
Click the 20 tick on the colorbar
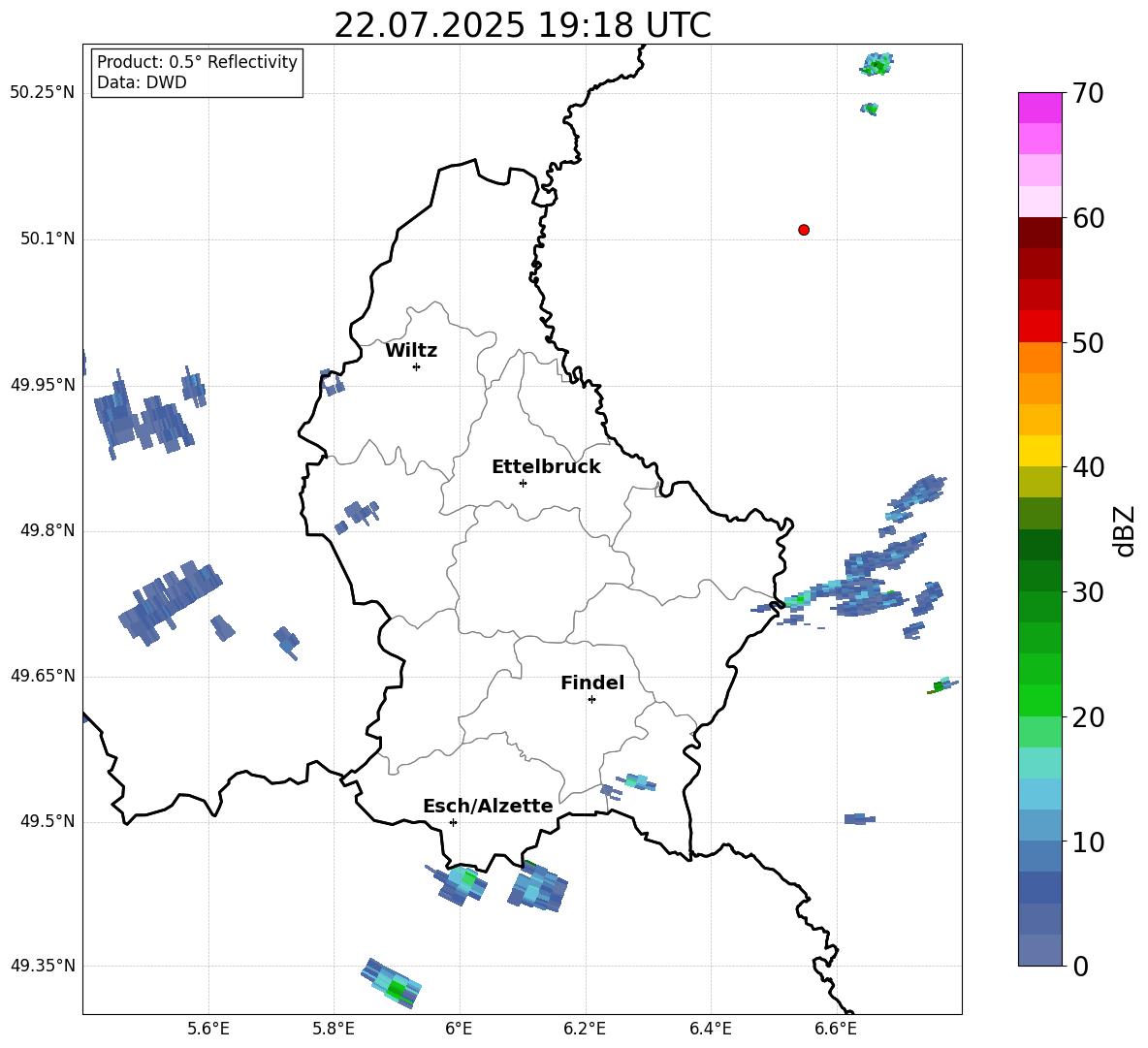(1088, 717)
